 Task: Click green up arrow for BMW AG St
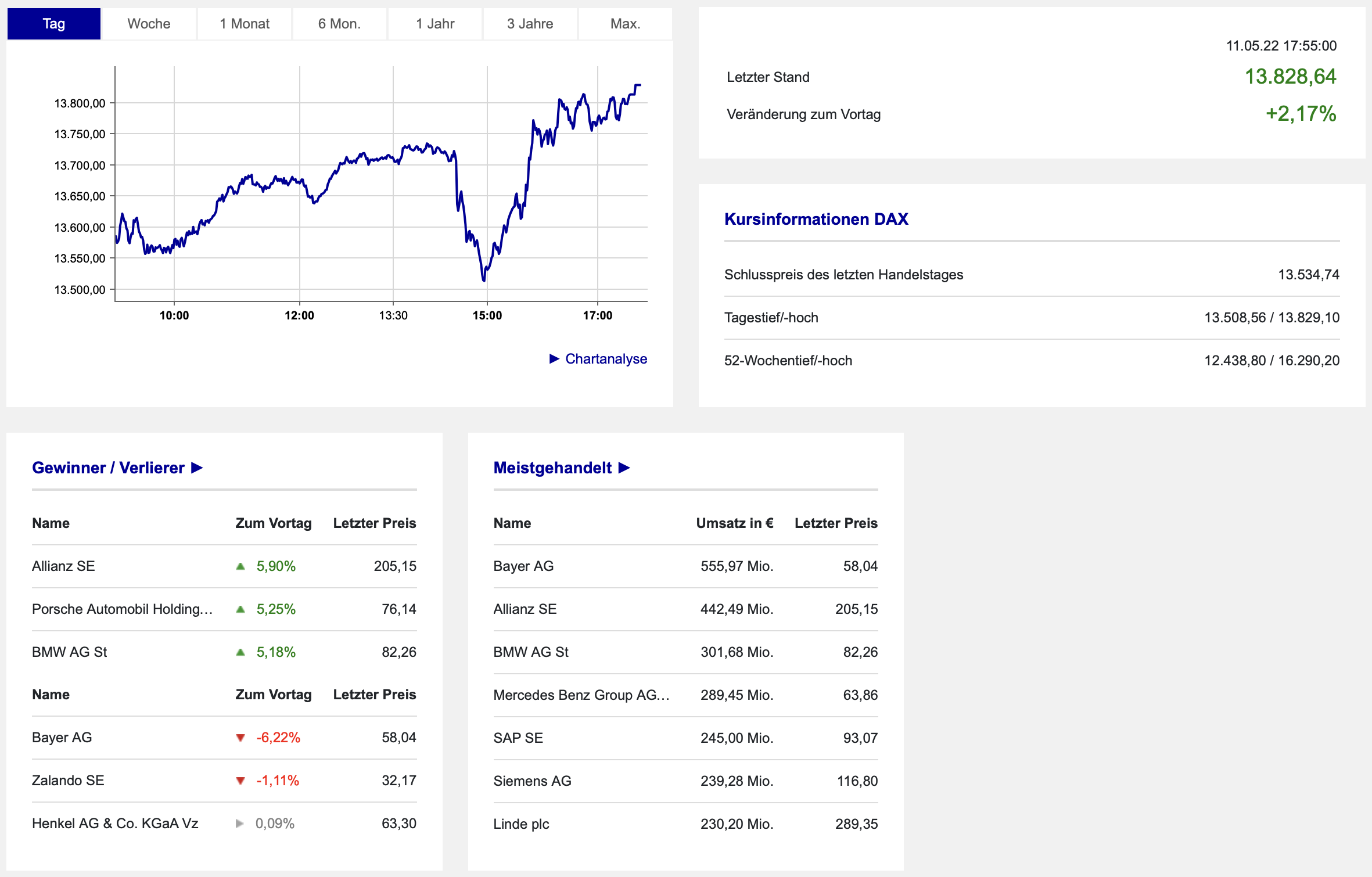(240, 652)
